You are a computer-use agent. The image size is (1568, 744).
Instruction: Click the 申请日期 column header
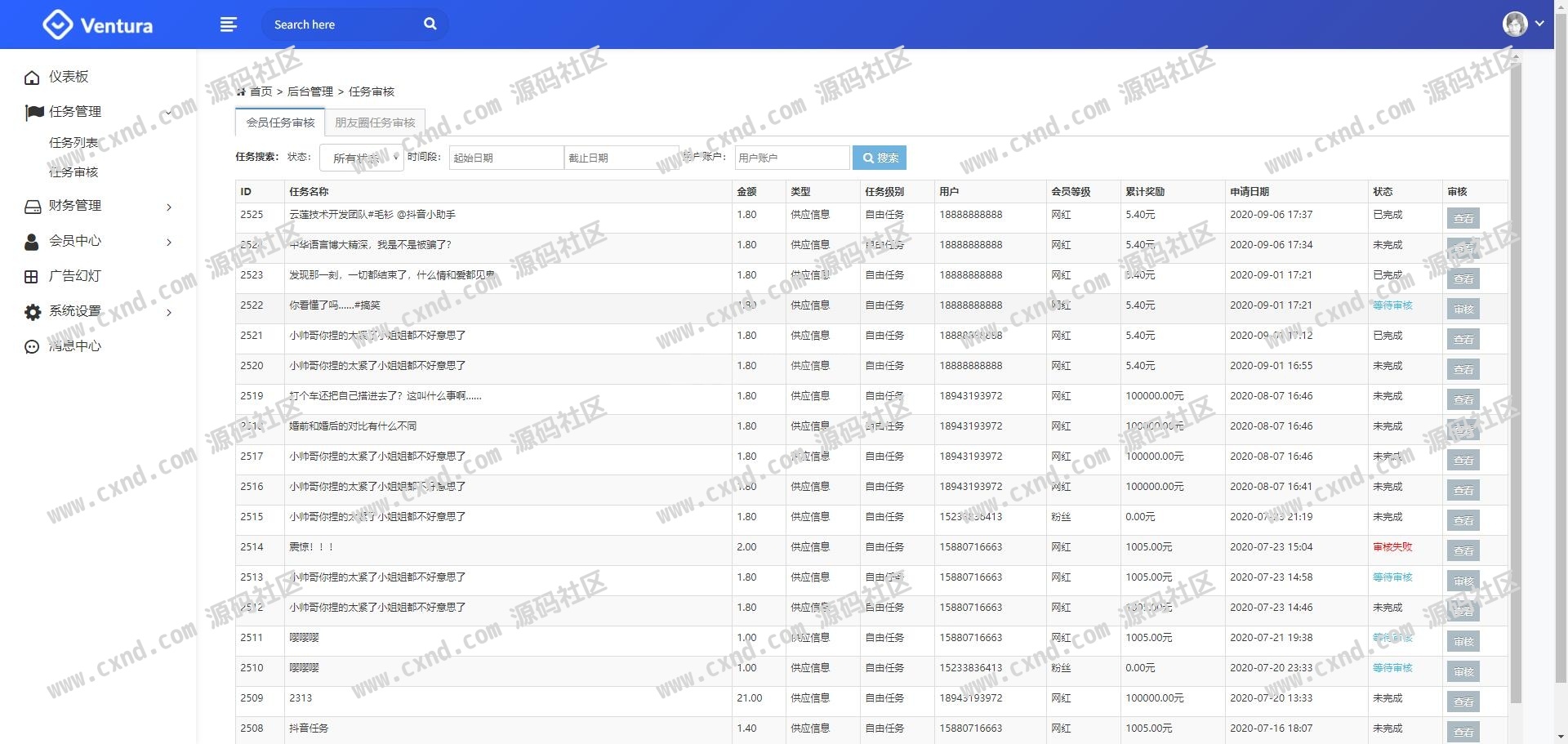1249,192
